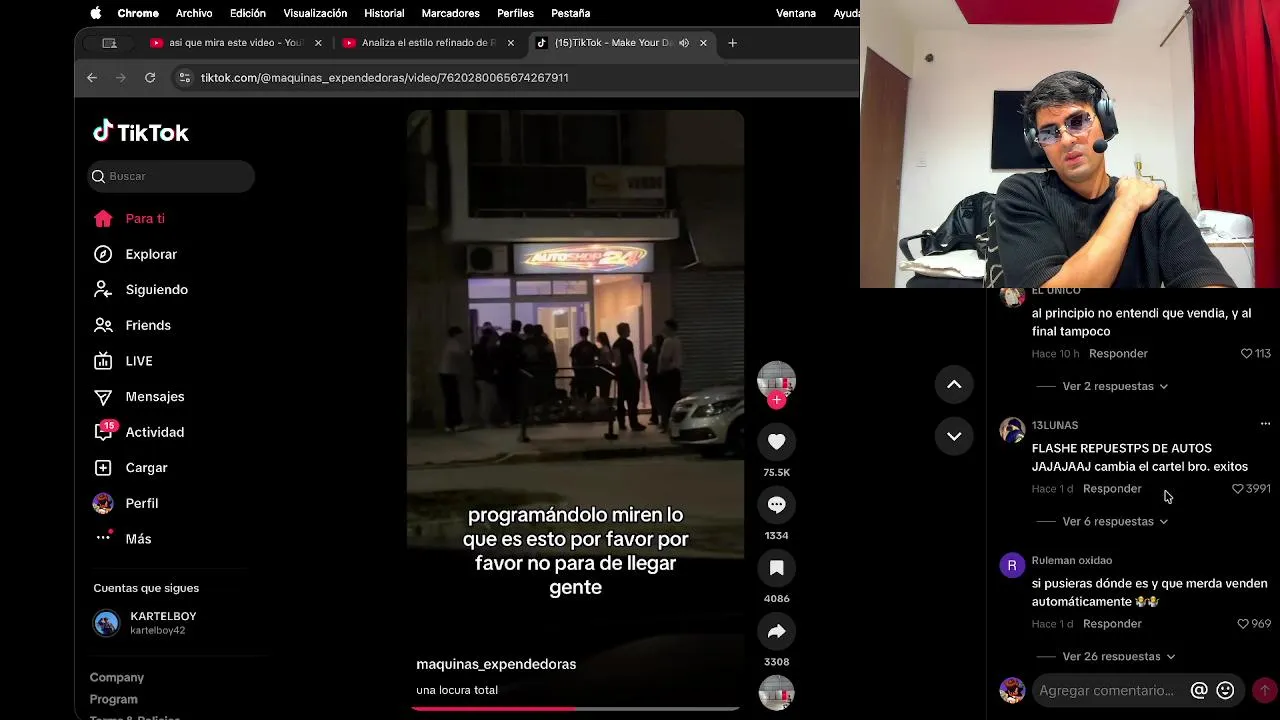This screenshot has width=1280, height=720.
Task: Mention someone with @ icon
Action: coord(1199,690)
